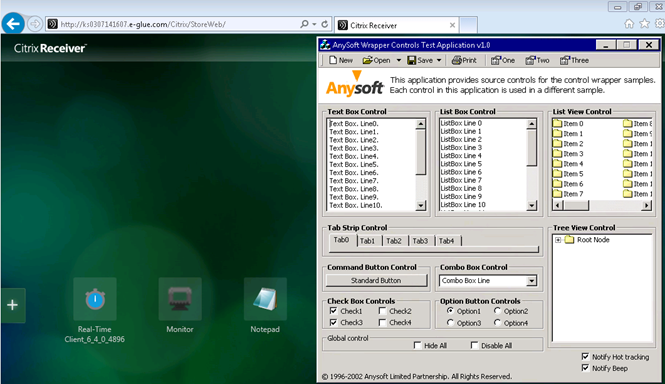
Task: Click the One toolbar button
Action: point(503,60)
